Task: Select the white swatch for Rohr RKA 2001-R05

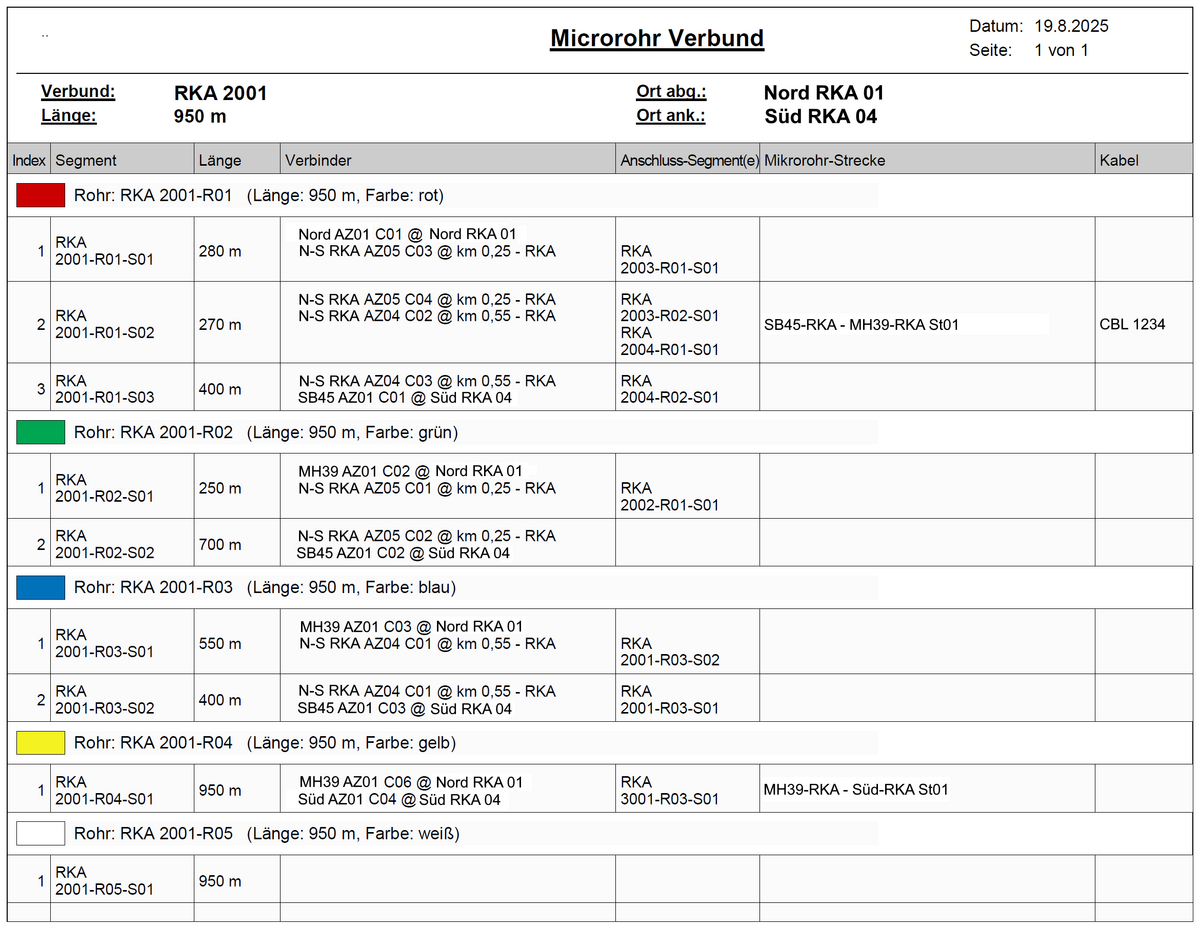Action: (40, 833)
